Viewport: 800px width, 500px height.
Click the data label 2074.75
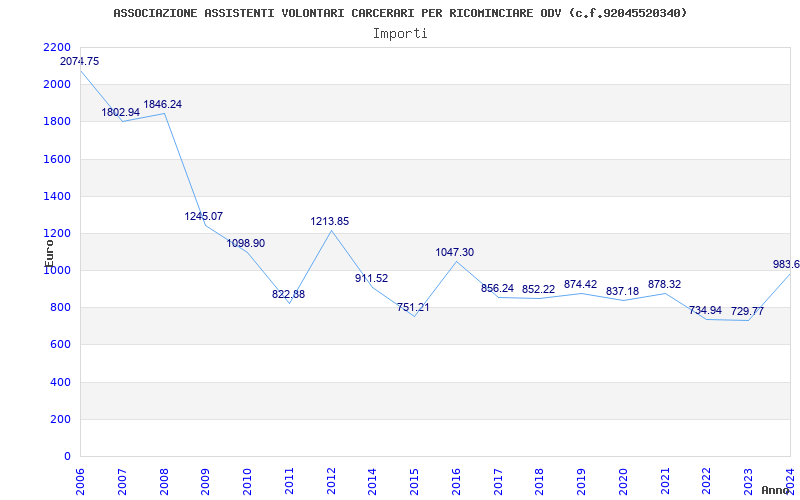click(80, 61)
